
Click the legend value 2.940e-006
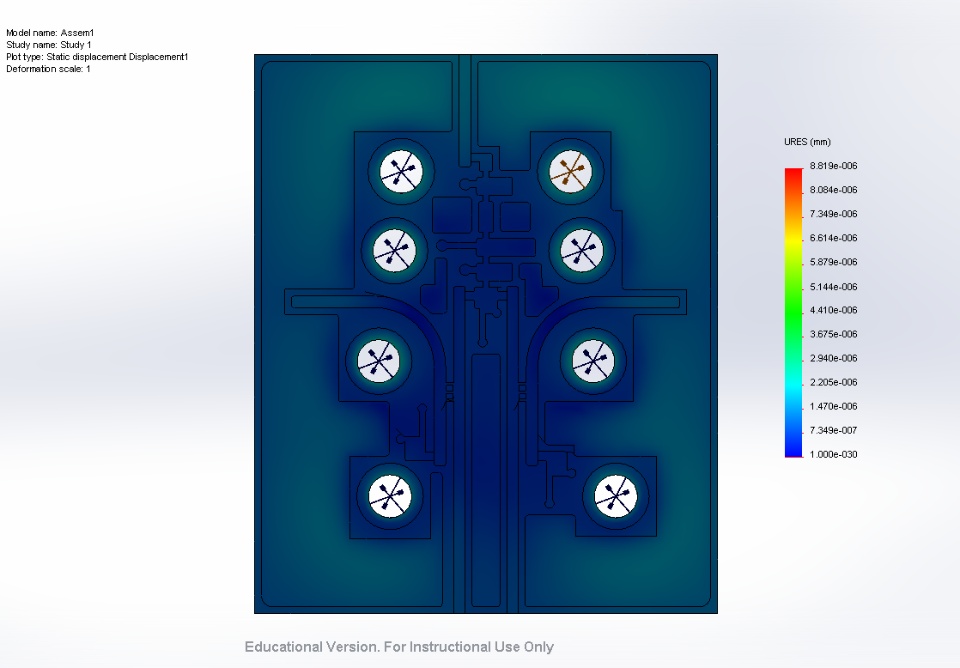[833, 358]
